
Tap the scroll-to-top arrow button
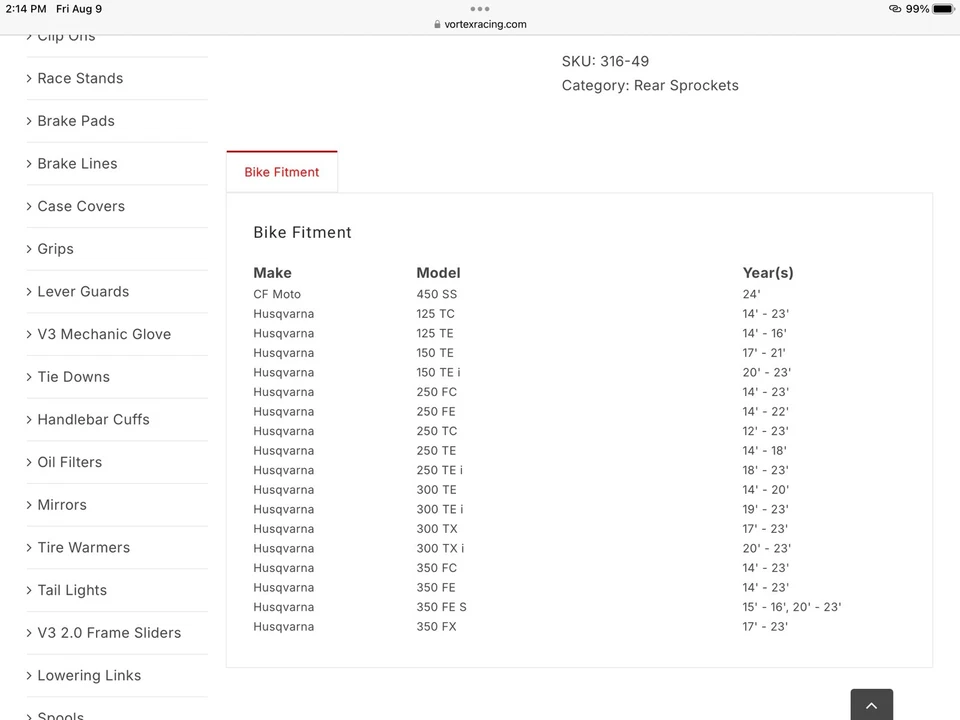[x=871, y=705]
